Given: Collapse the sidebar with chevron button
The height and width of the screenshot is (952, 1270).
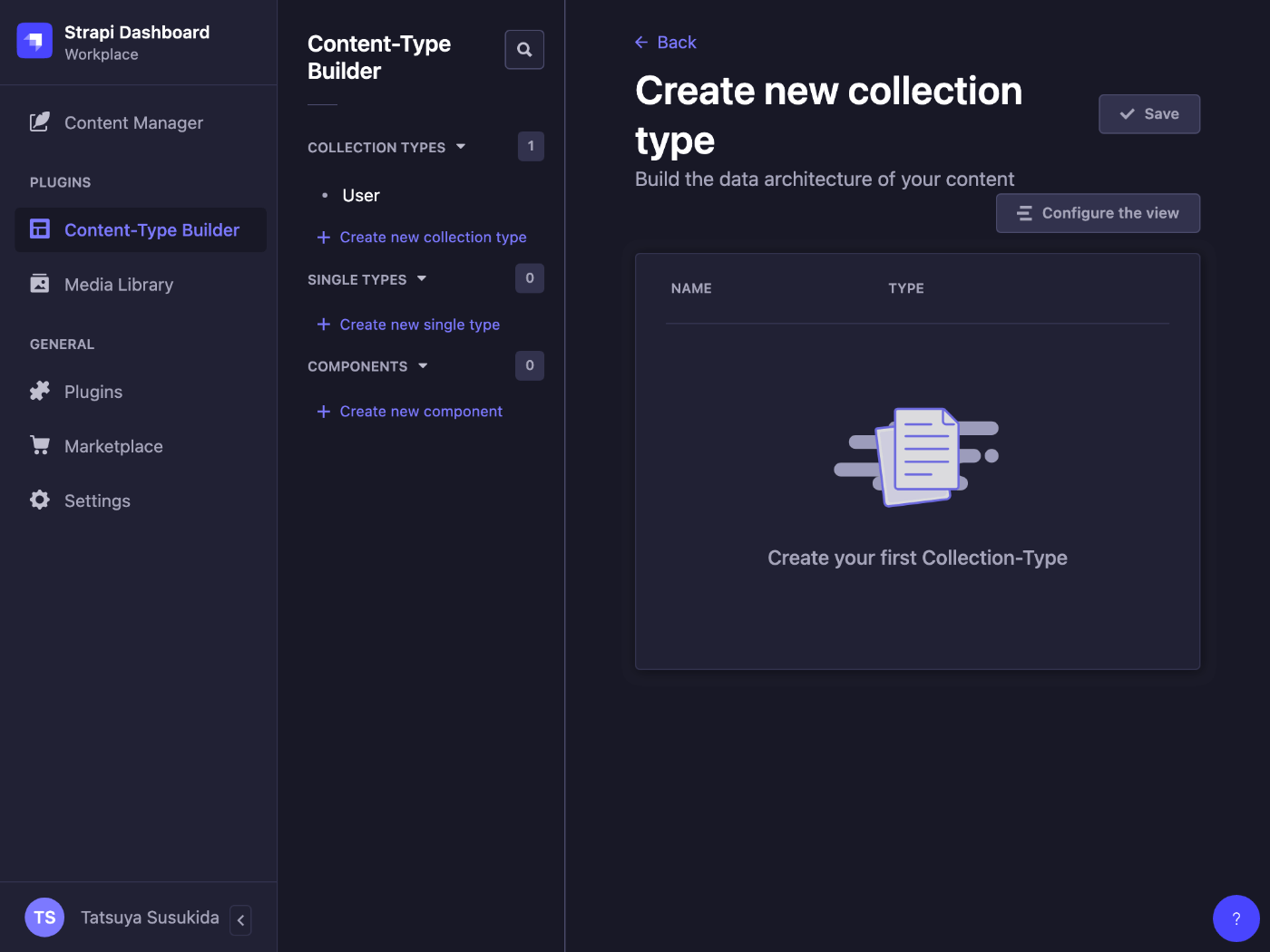Looking at the screenshot, I should [240, 919].
